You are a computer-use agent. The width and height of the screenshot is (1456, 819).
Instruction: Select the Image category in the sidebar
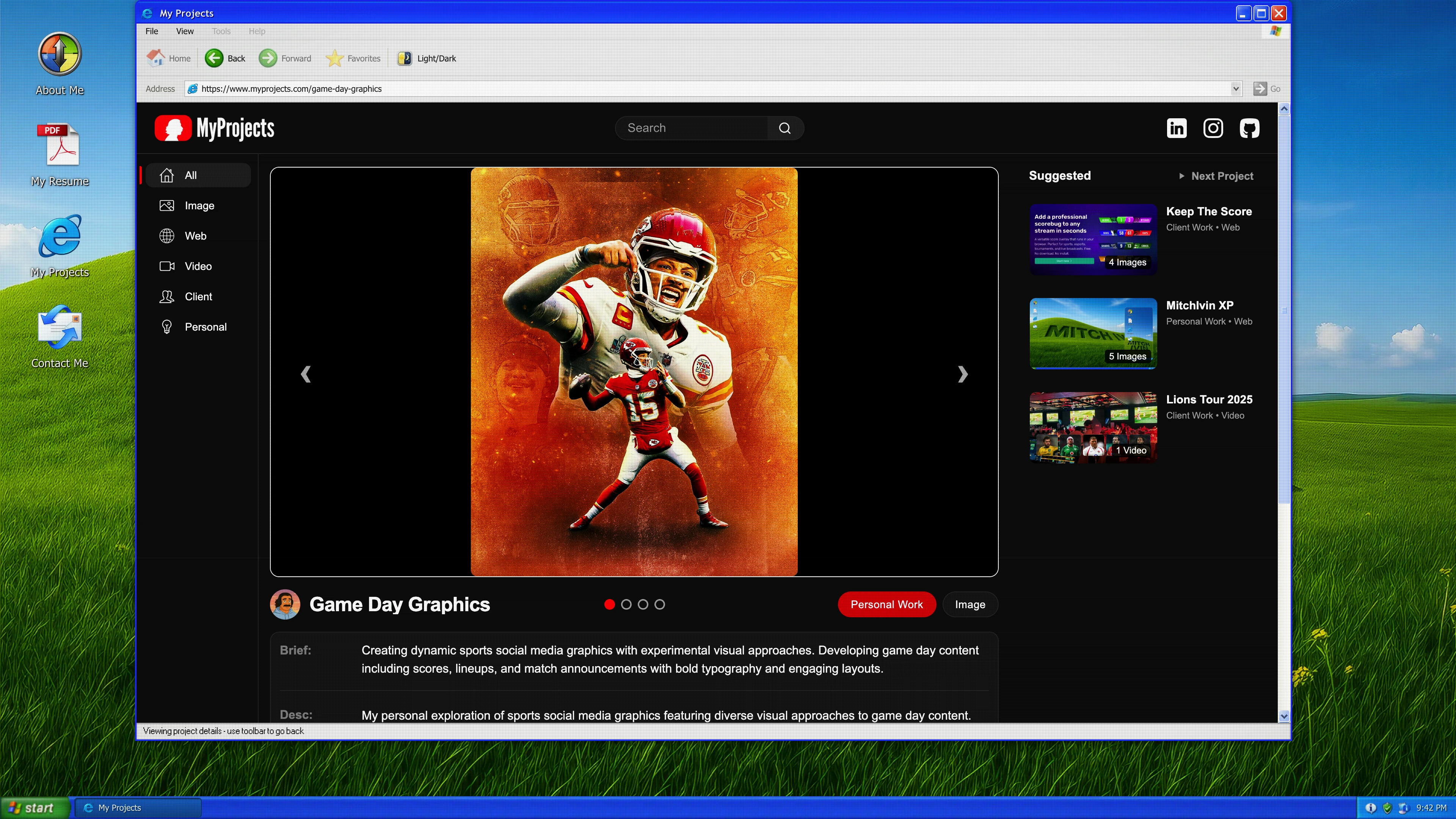(x=199, y=205)
